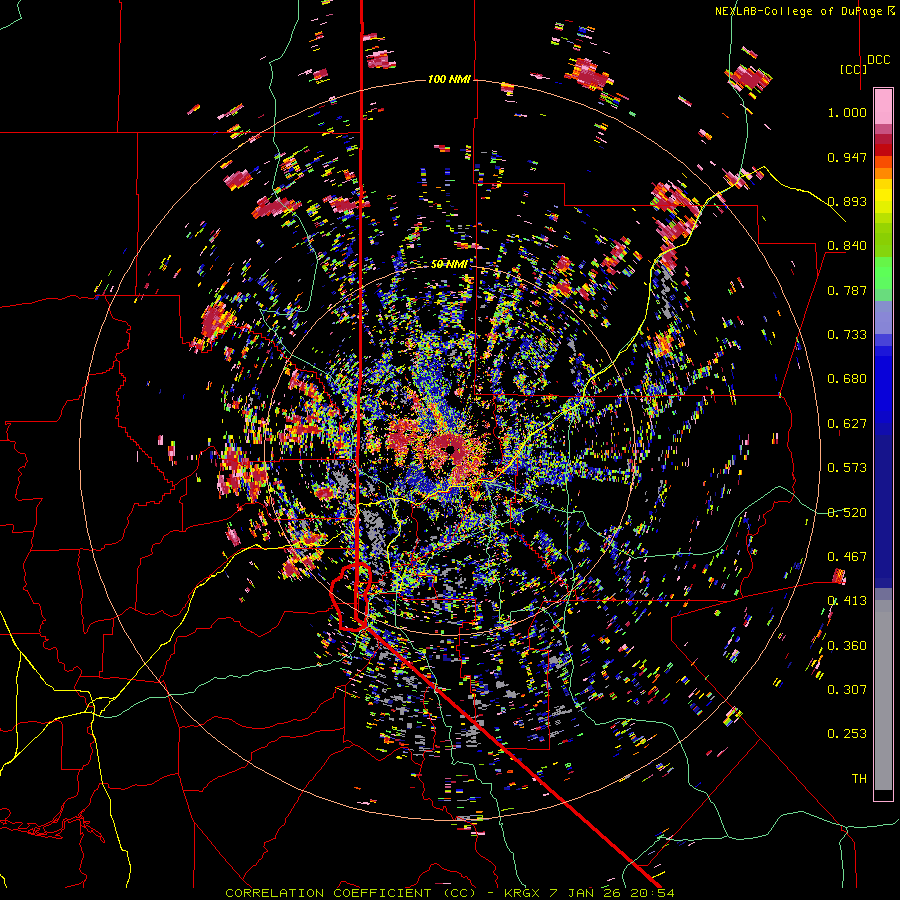This screenshot has width=900, height=900.
Task: Pick the pink segment atop the color bar
Action: click(883, 107)
